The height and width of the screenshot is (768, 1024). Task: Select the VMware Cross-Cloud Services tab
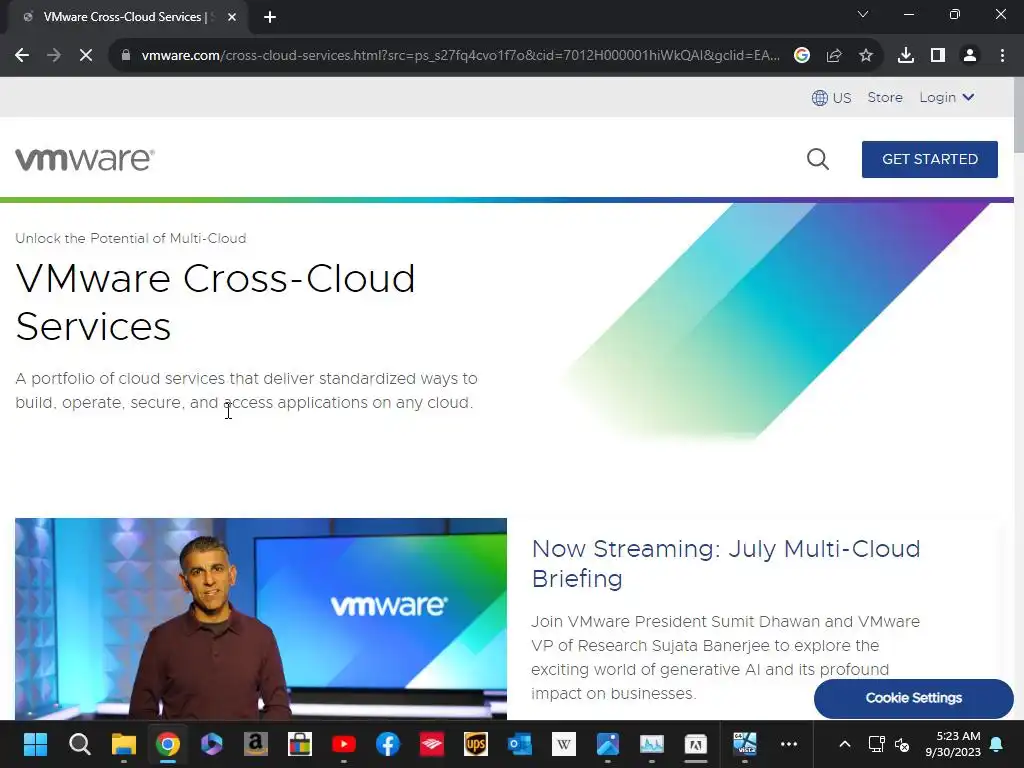127,17
